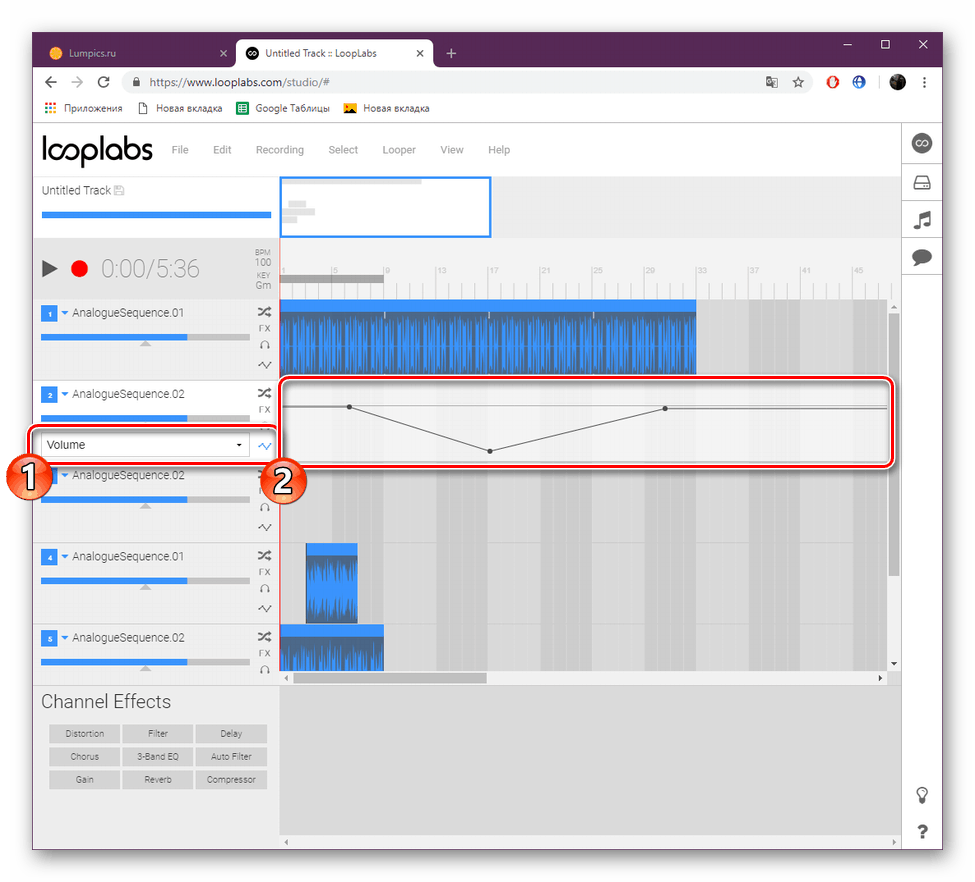
Task: Open the music note sounds panel
Action: tap(922, 220)
